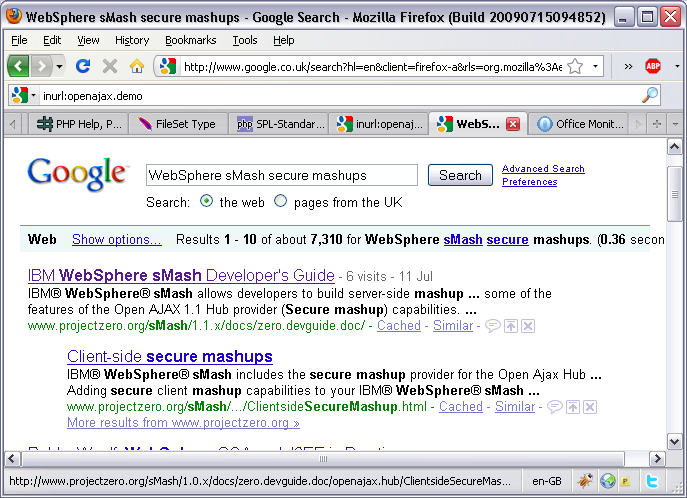Open the View menu
The width and height of the screenshot is (687, 498).
[x=88, y=40]
